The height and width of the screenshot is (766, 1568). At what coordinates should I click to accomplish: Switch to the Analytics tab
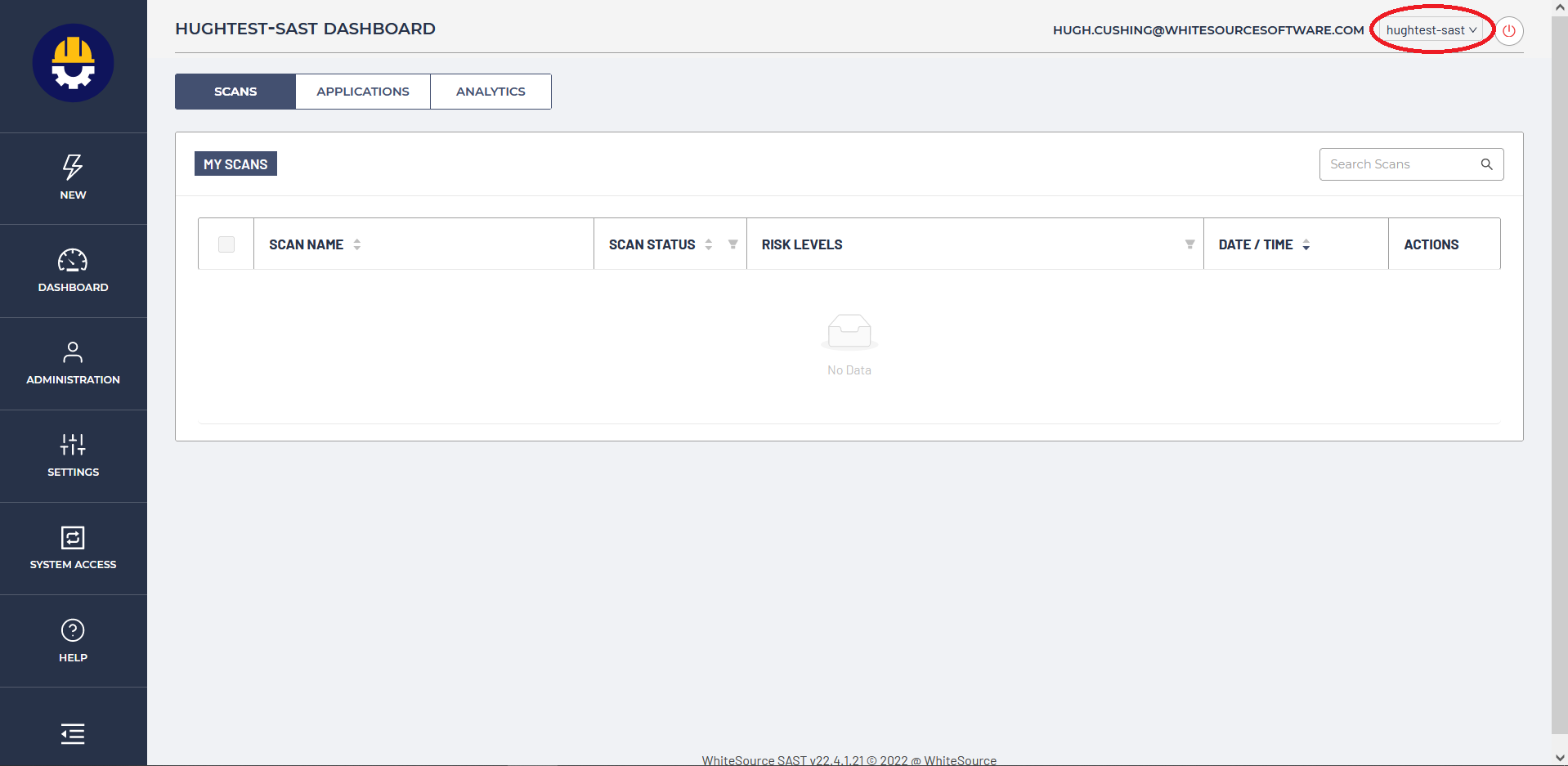click(x=491, y=92)
